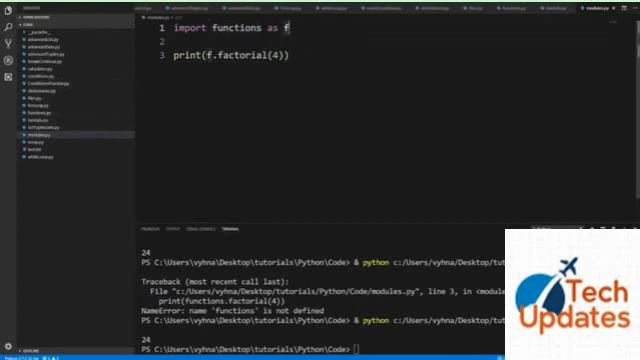The height and width of the screenshot is (360, 640).
Task: Click errors and warnings indicator in status bar
Action: point(51,358)
